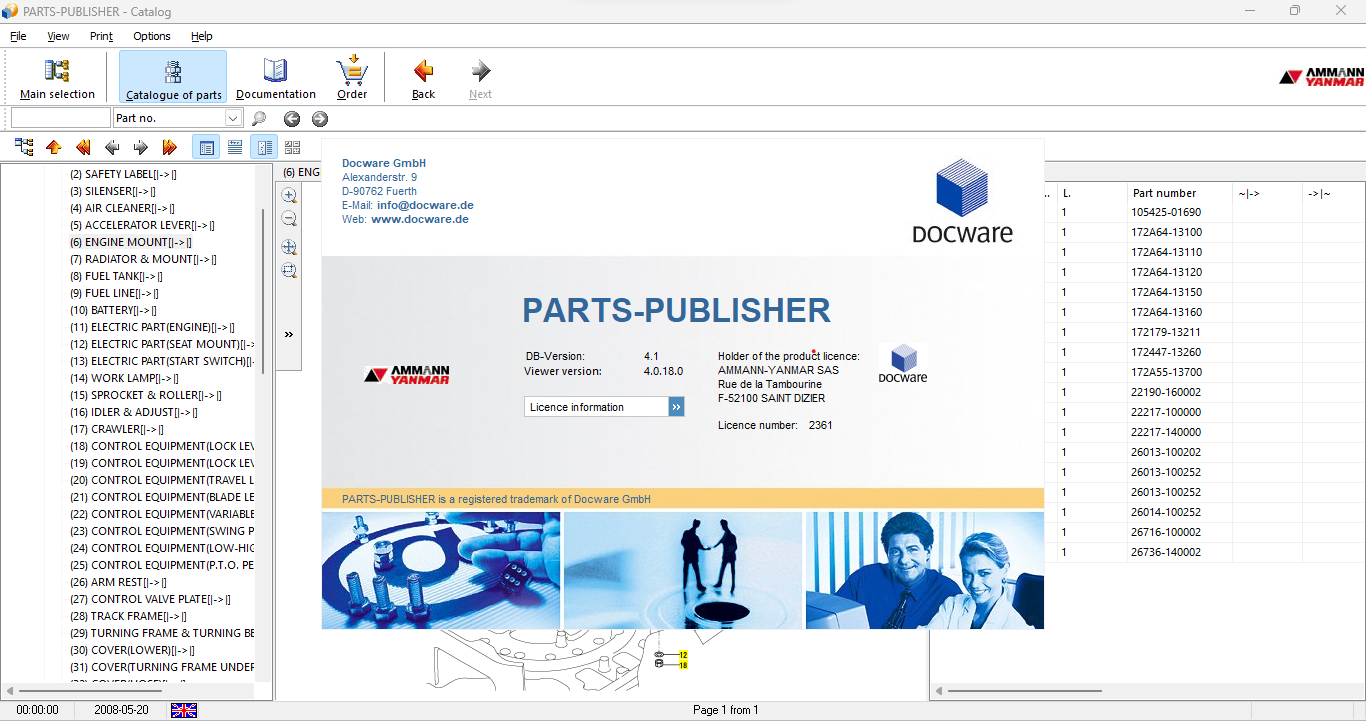
Task: Zoom in on the drawing
Action: click(289, 195)
